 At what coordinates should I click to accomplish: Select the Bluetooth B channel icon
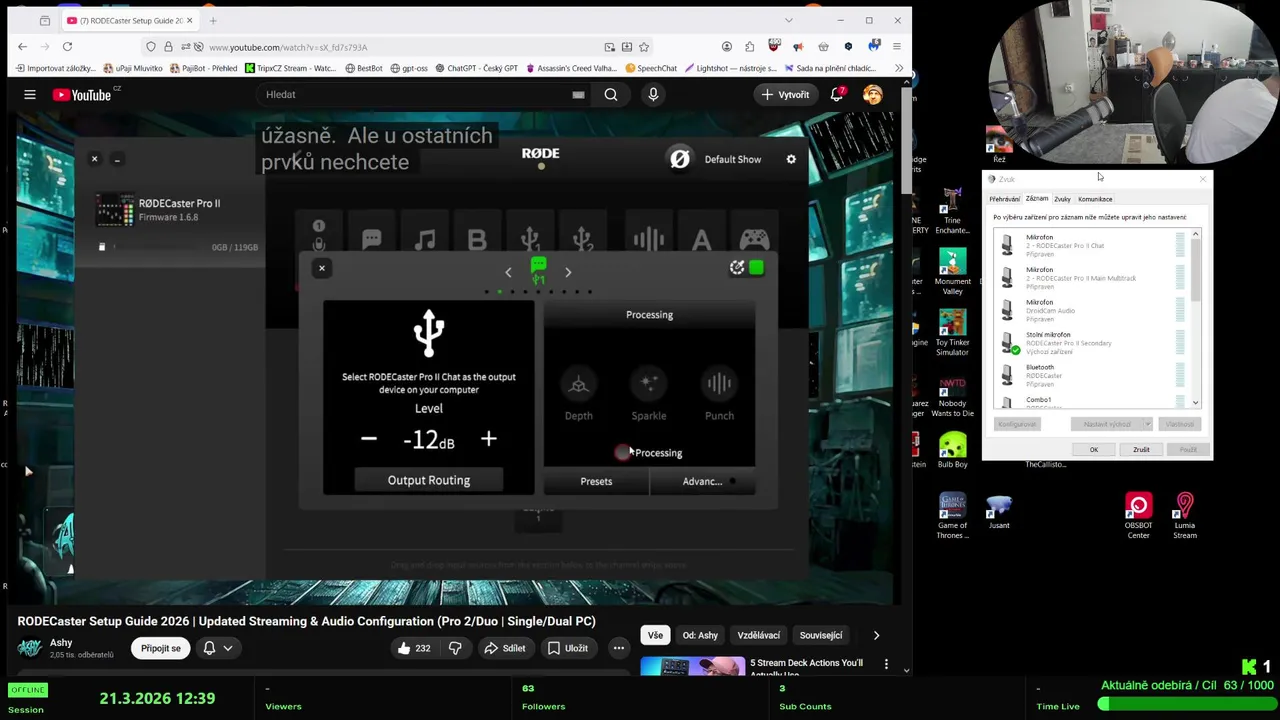click(477, 239)
